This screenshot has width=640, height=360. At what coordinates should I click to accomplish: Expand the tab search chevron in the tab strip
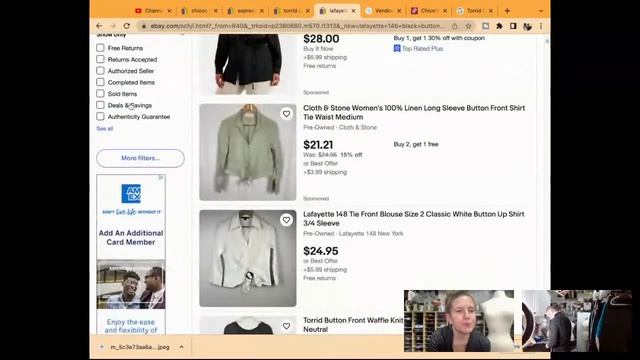pos(541,11)
